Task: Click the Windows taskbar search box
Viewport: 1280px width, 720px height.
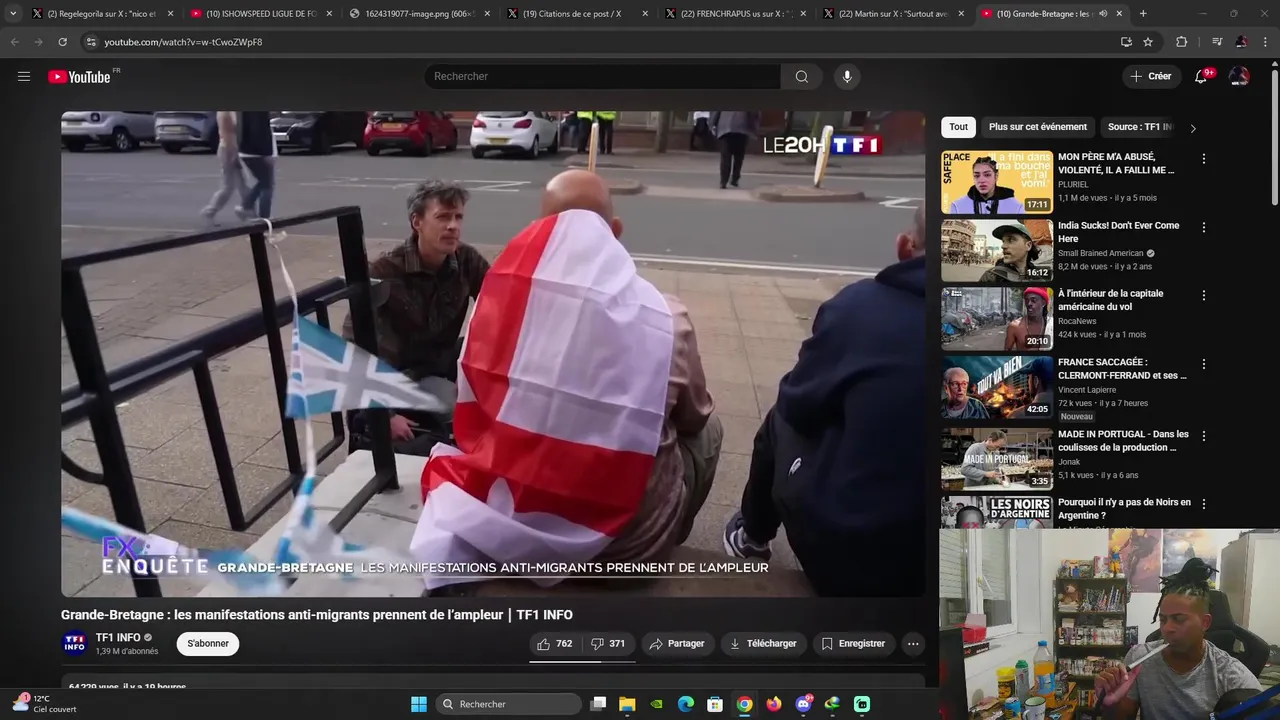Action: (509, 704)
